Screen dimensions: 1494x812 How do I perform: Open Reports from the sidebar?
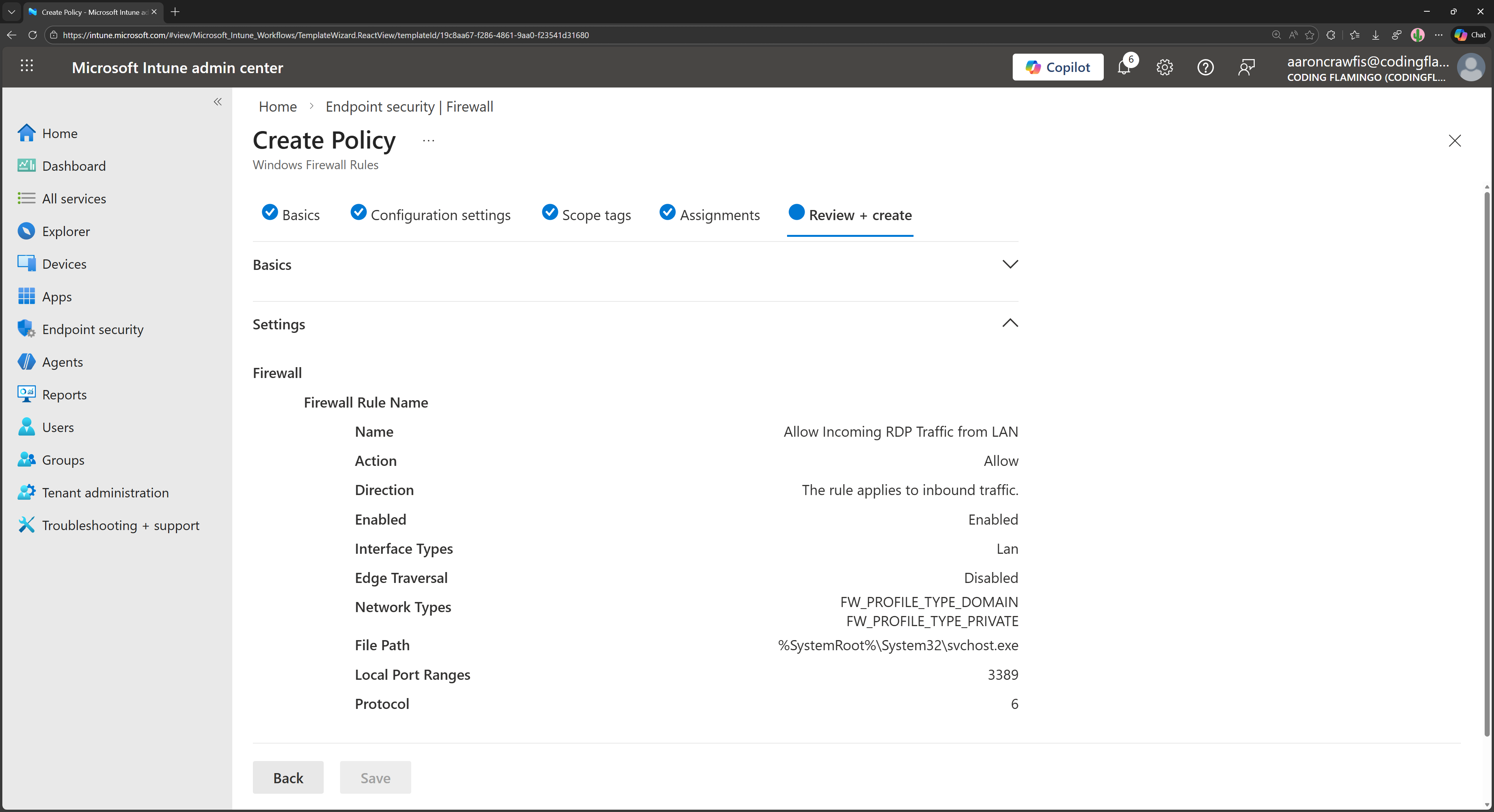64,394
